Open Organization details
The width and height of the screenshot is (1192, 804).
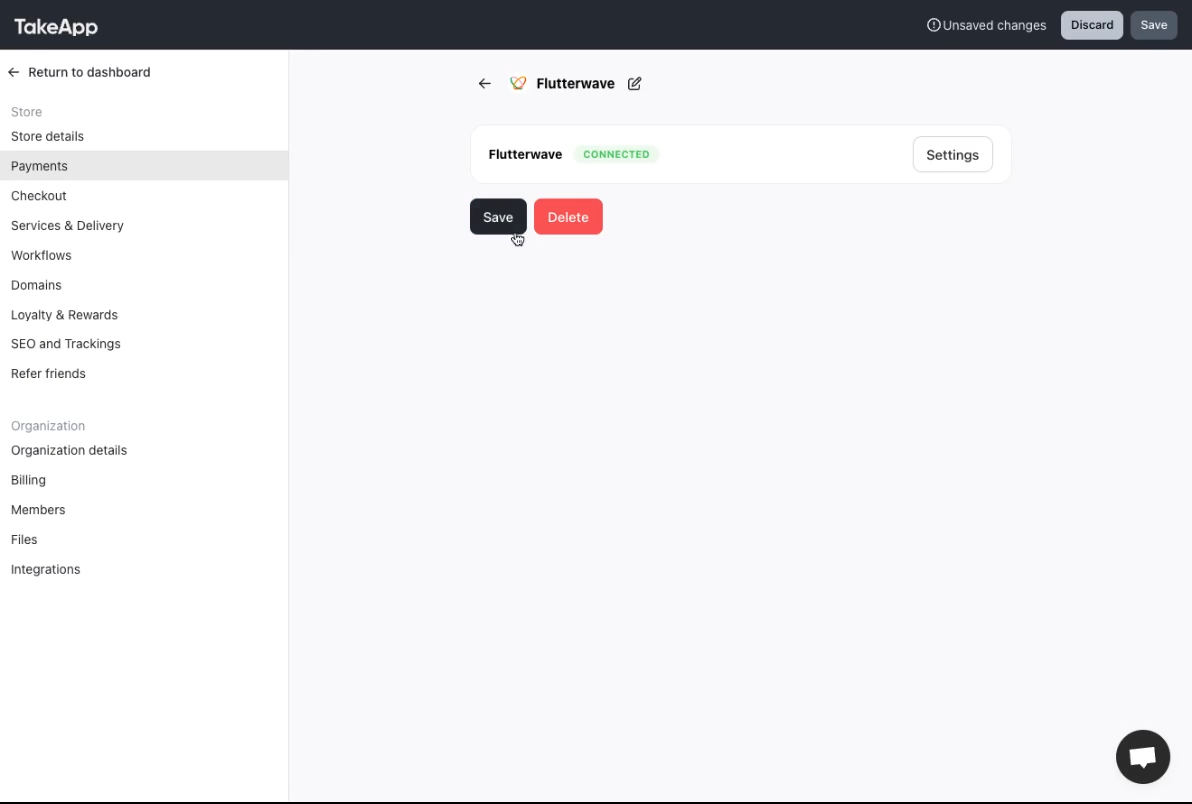(68, 450)
